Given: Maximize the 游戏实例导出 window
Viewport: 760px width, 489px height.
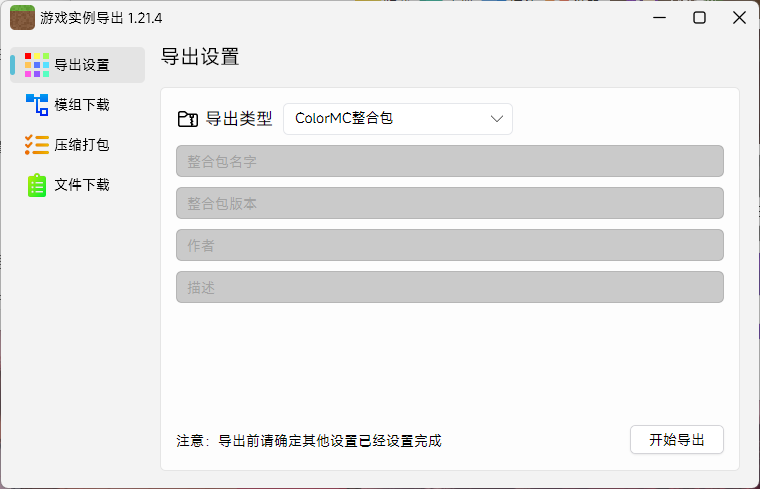Looking at the screenshot, I should pos(699,18).
